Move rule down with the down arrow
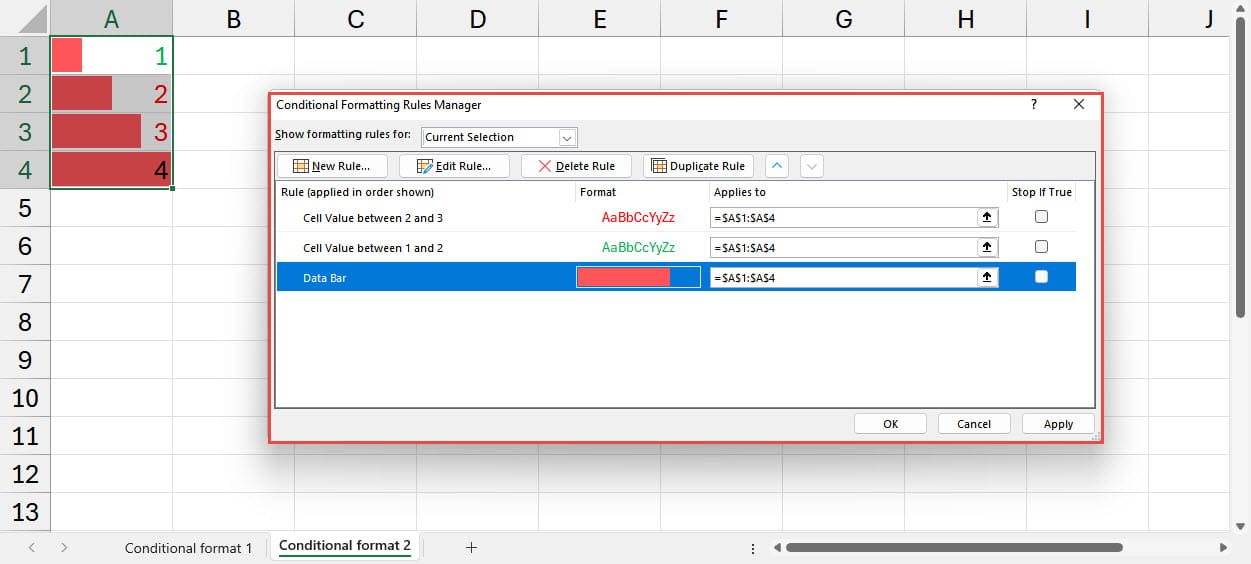1251x564 pixels. [x=812, y=166]
